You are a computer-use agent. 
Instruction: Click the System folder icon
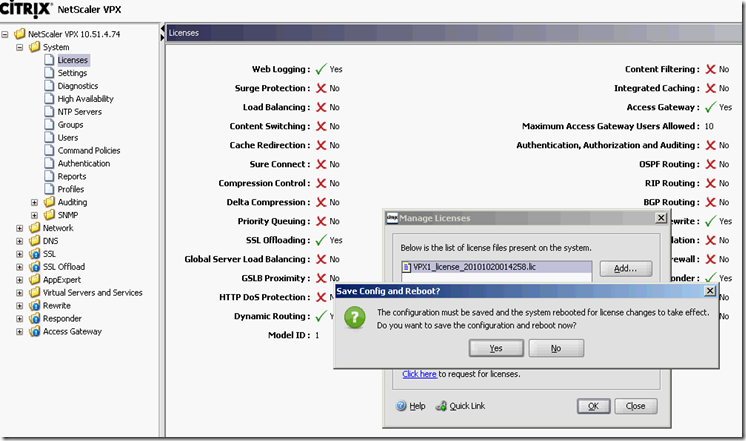coord(34,47)
